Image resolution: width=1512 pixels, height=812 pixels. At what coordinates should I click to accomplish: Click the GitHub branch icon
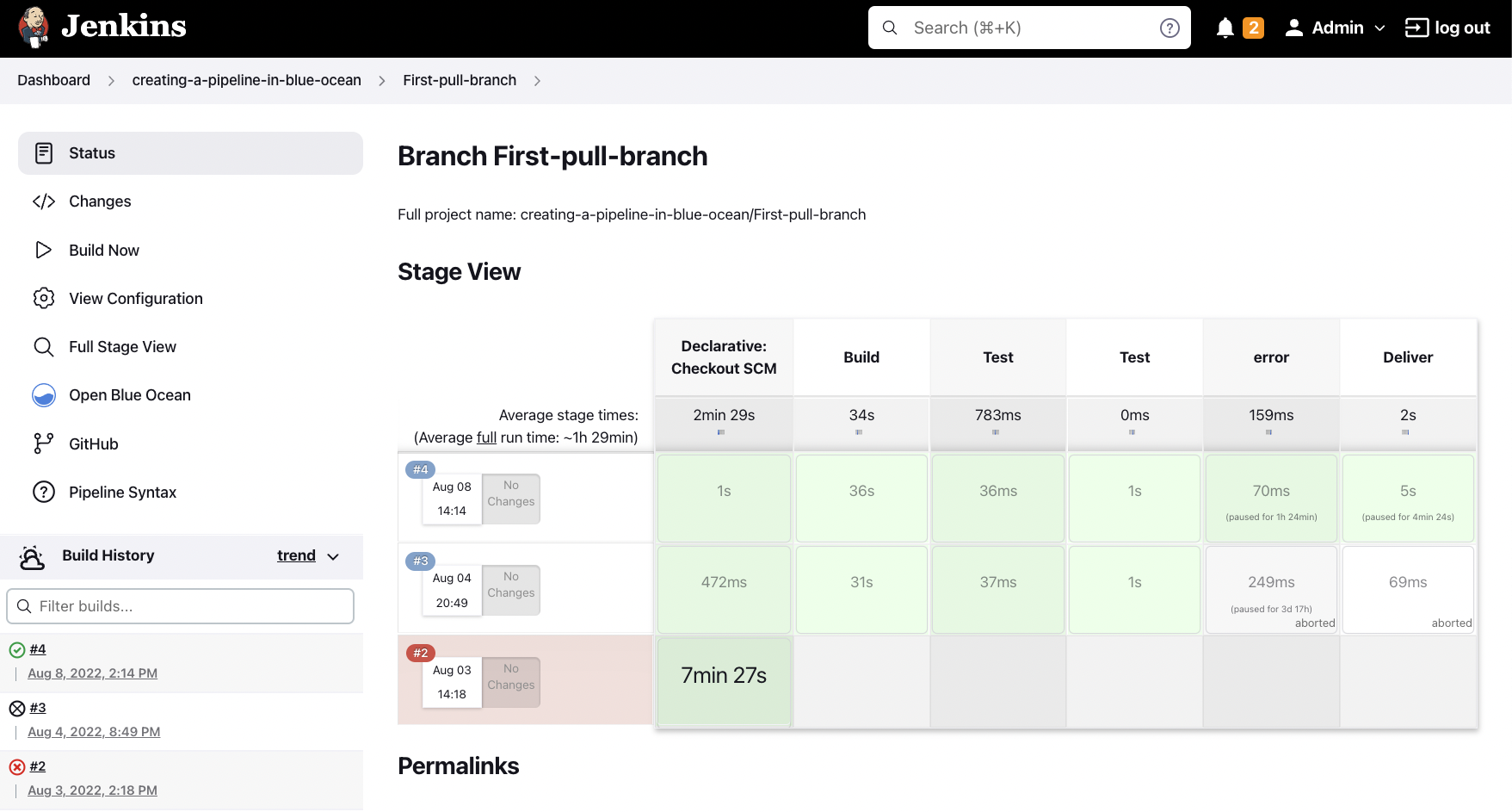click(44, 443)
